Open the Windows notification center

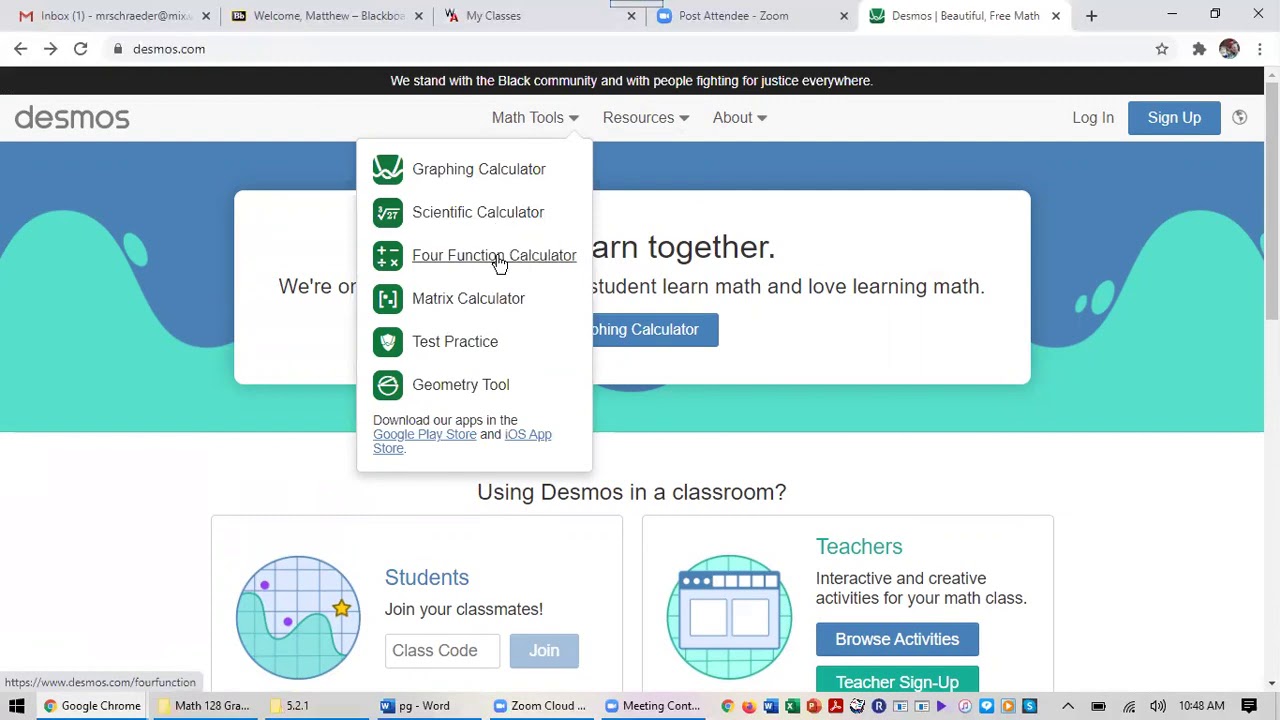[1249, 706]
